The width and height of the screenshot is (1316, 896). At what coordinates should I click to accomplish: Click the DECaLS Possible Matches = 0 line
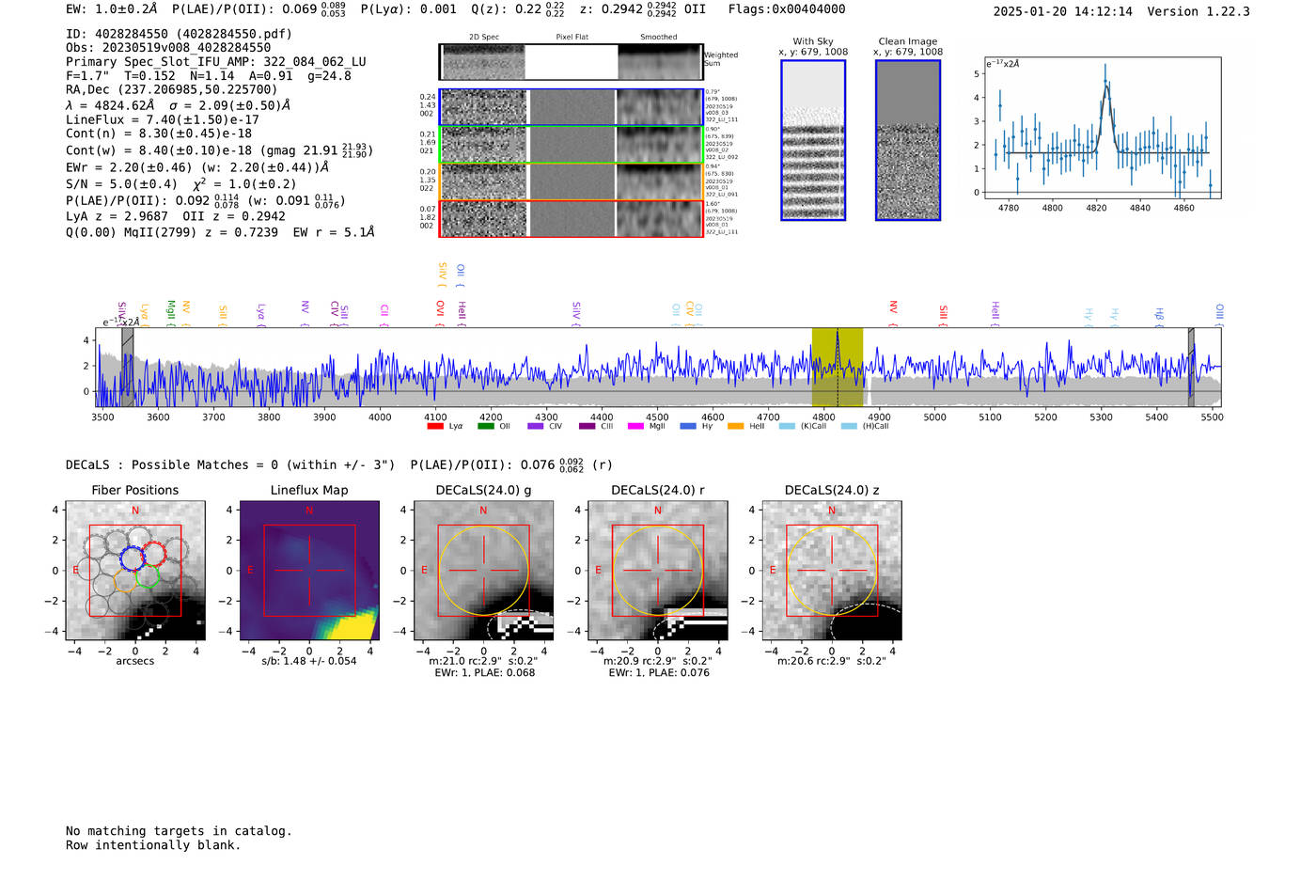[x=230, y=464]
